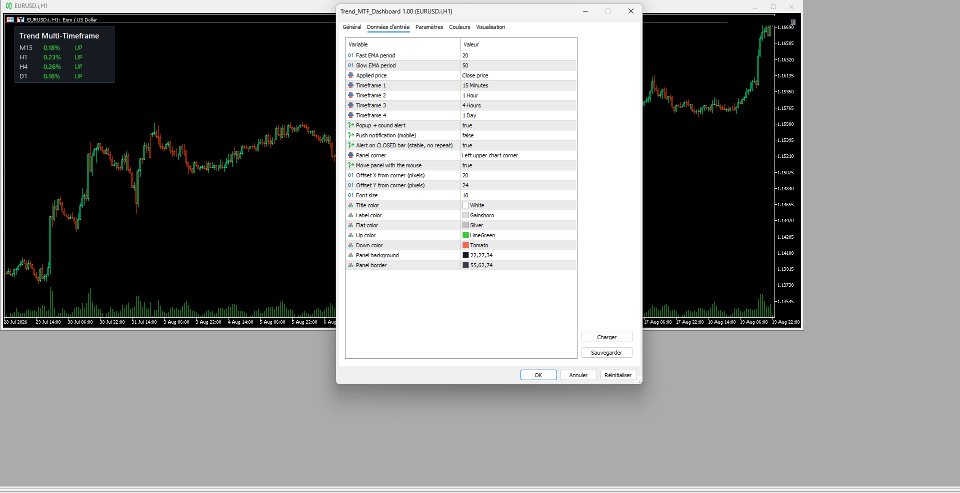Viewport: 960px width, 493px height.
Task: Click the Silver swatch for Flat color
Action: point(465,225)
